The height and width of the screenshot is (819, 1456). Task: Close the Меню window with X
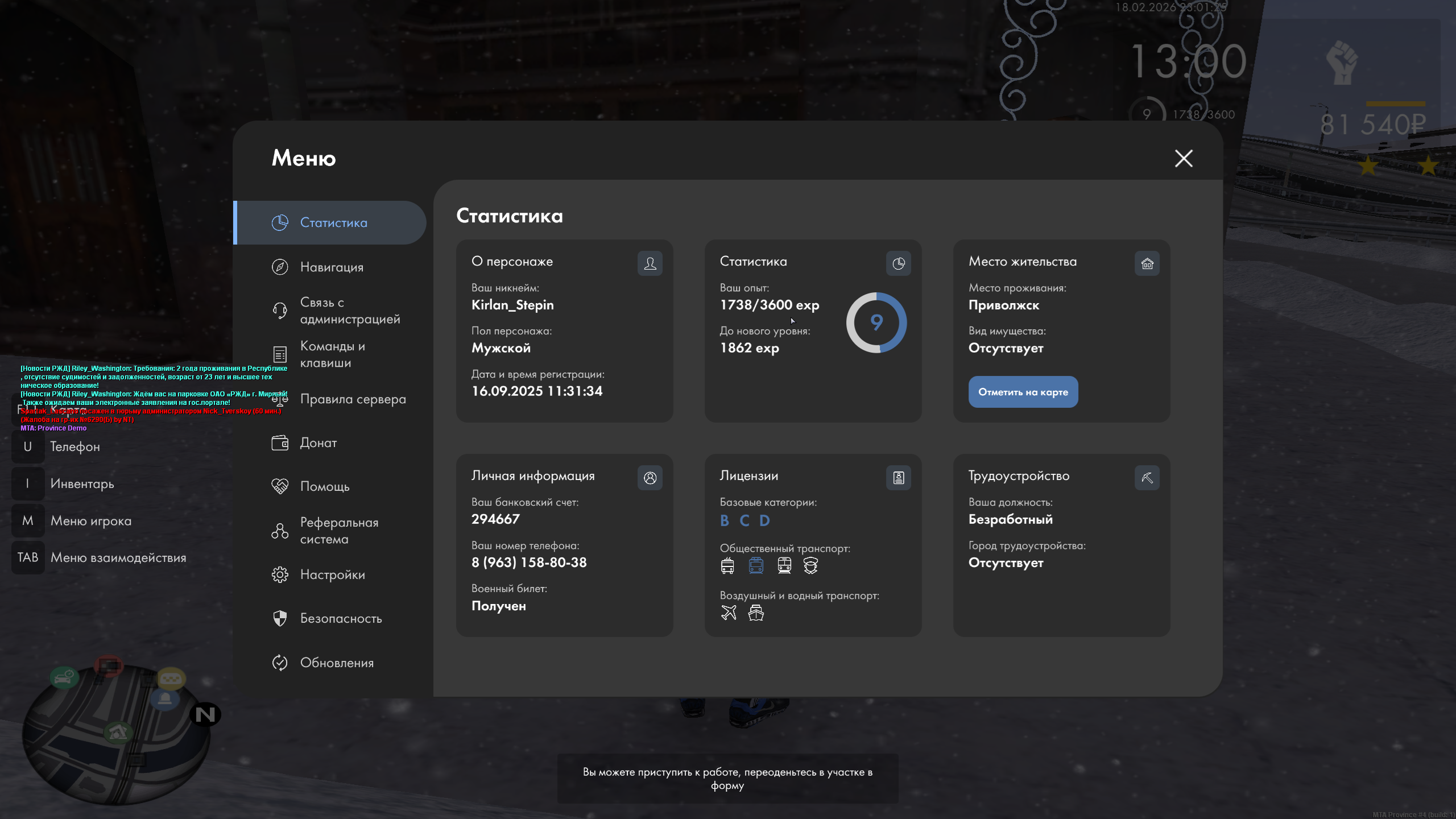[x=1184, y=158]
